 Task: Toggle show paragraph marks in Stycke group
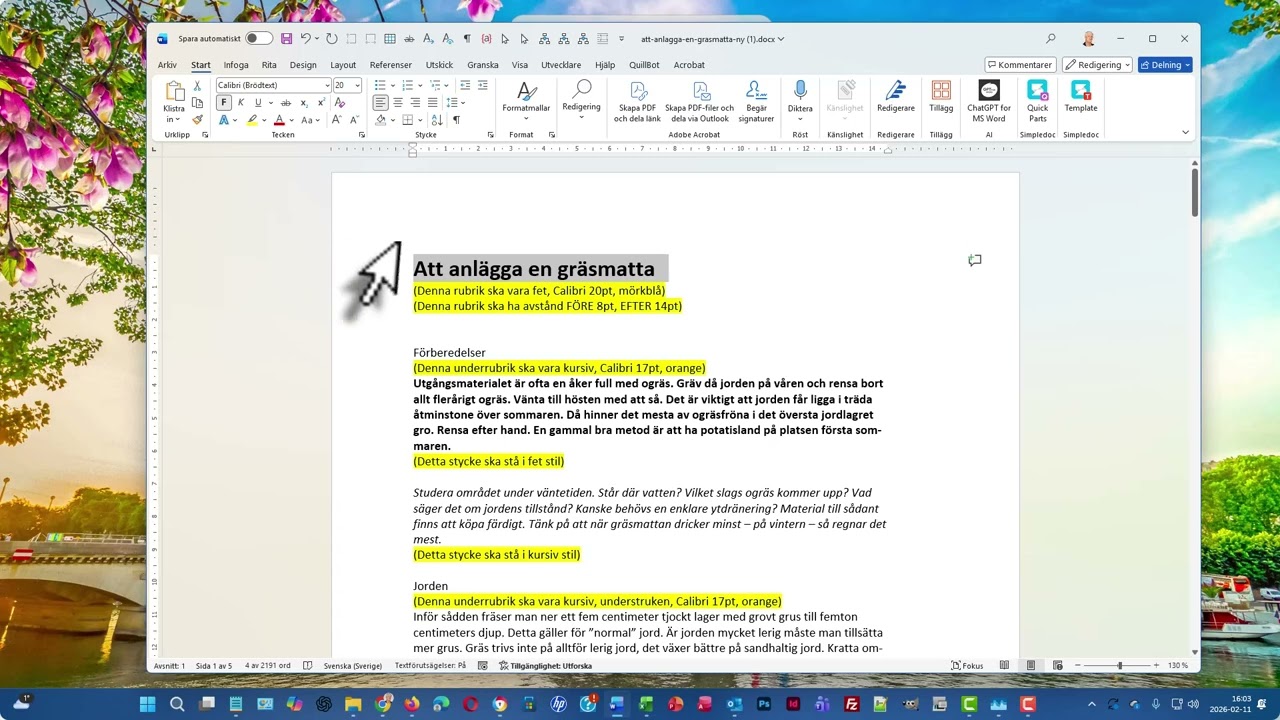pos(456,119)
